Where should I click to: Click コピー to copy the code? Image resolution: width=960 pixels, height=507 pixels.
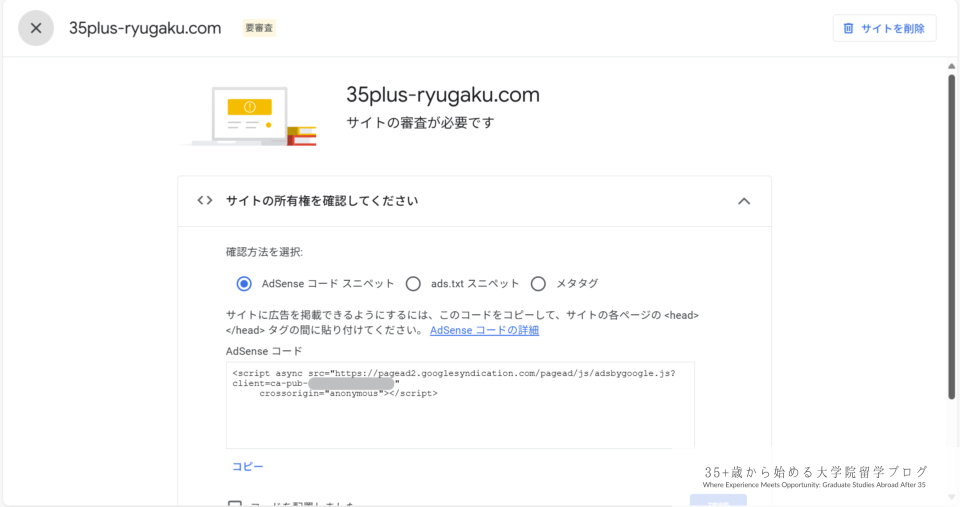[x=248, y=466]
